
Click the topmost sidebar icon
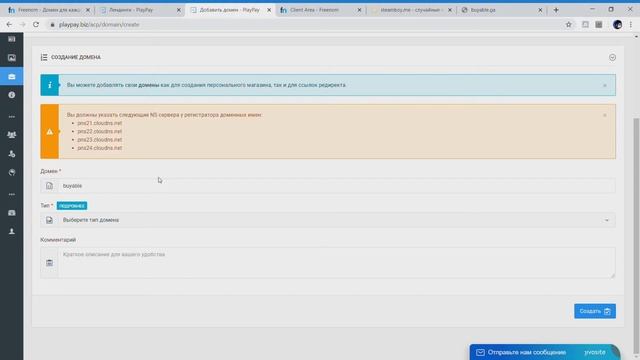pos(12,39)
